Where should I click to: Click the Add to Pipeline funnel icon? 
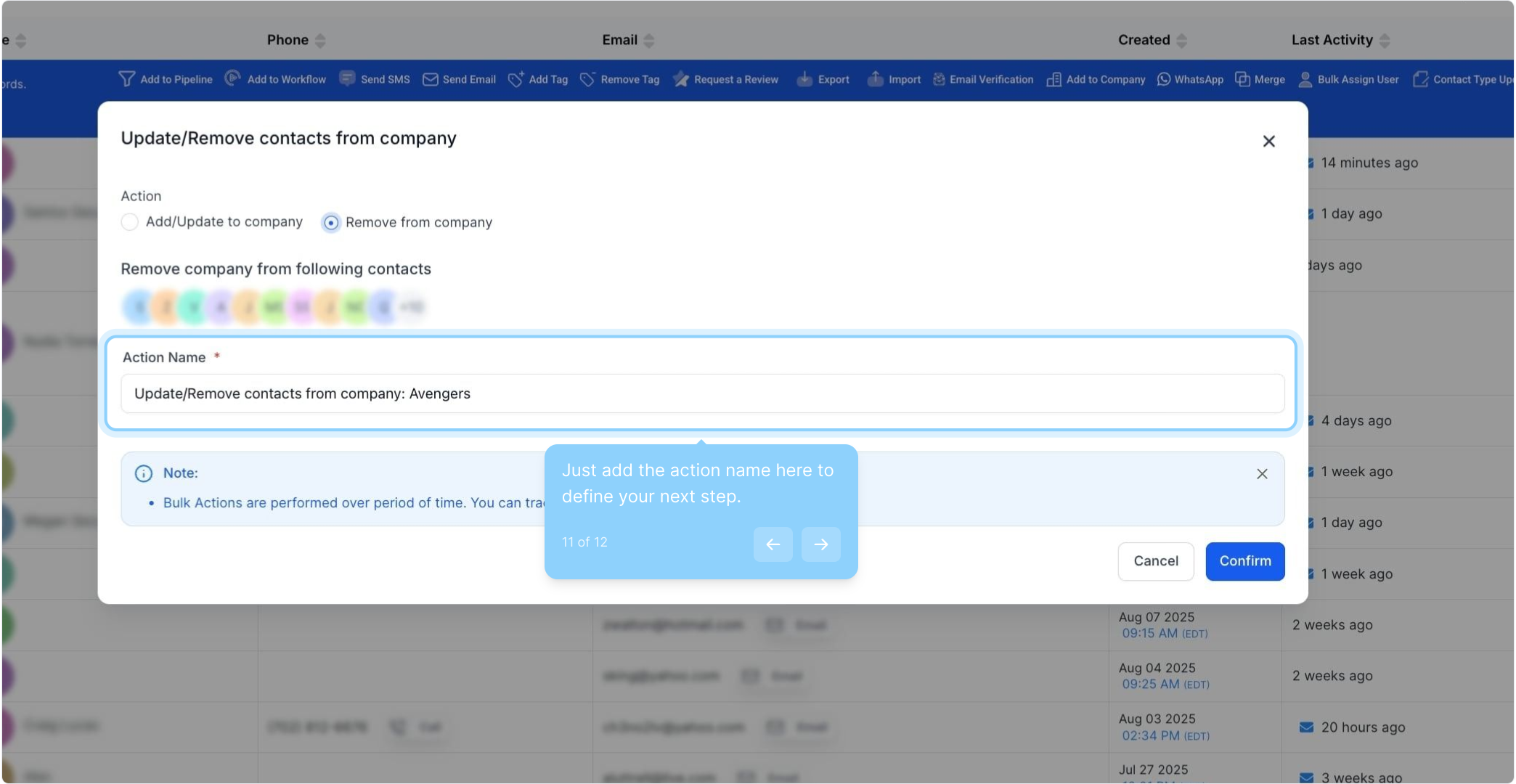click(x=126, y=79)
